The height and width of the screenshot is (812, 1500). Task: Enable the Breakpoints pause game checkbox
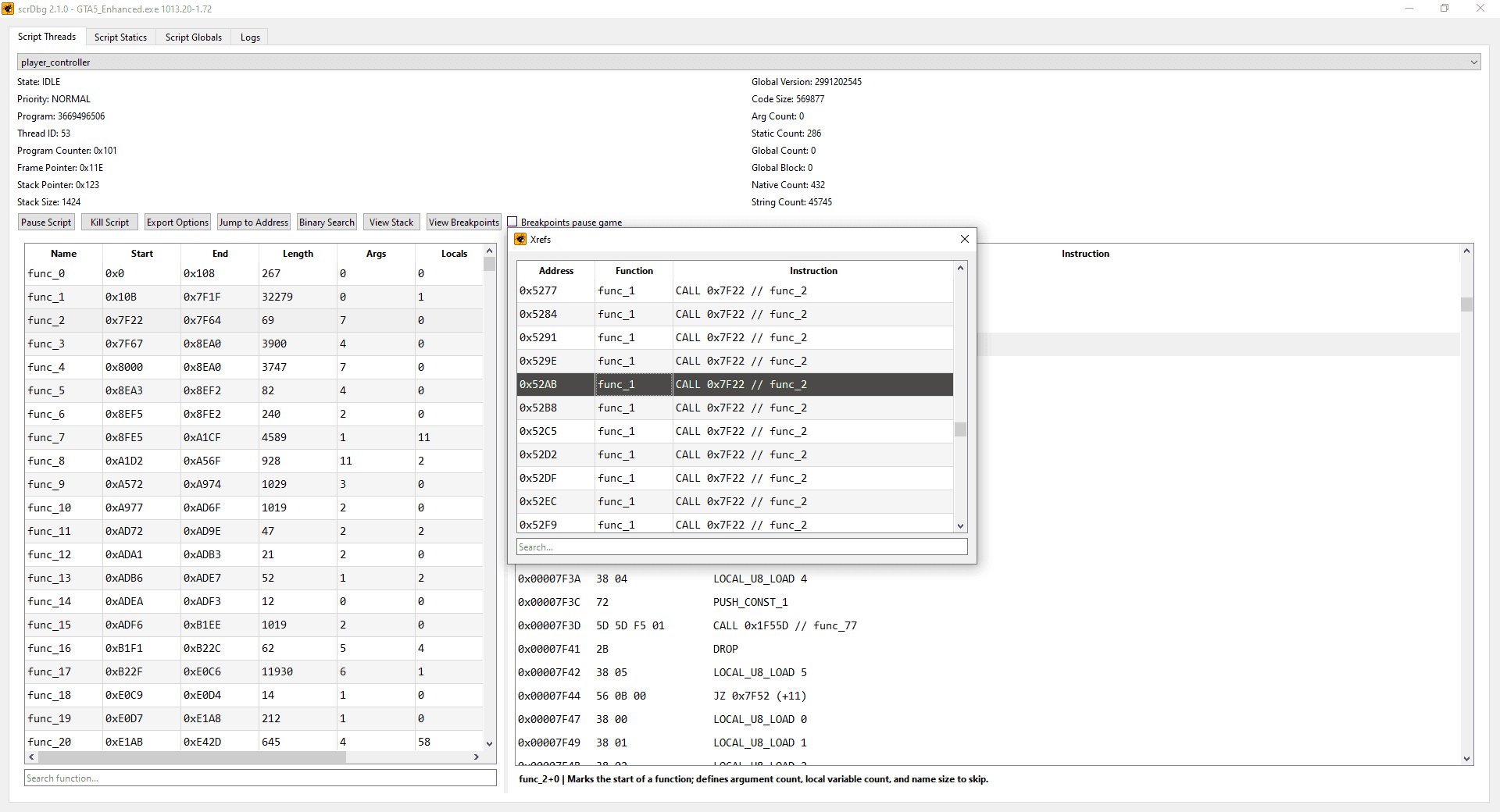coord(513,221)
